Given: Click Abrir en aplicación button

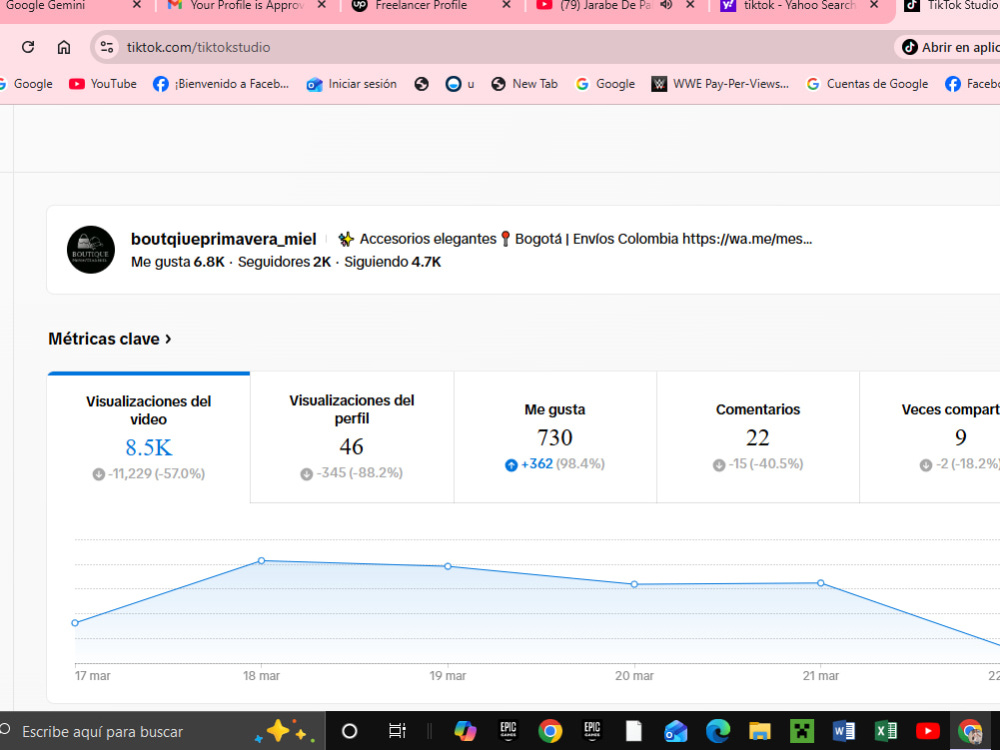Looking at the screenshot, I should click(950, 47).
